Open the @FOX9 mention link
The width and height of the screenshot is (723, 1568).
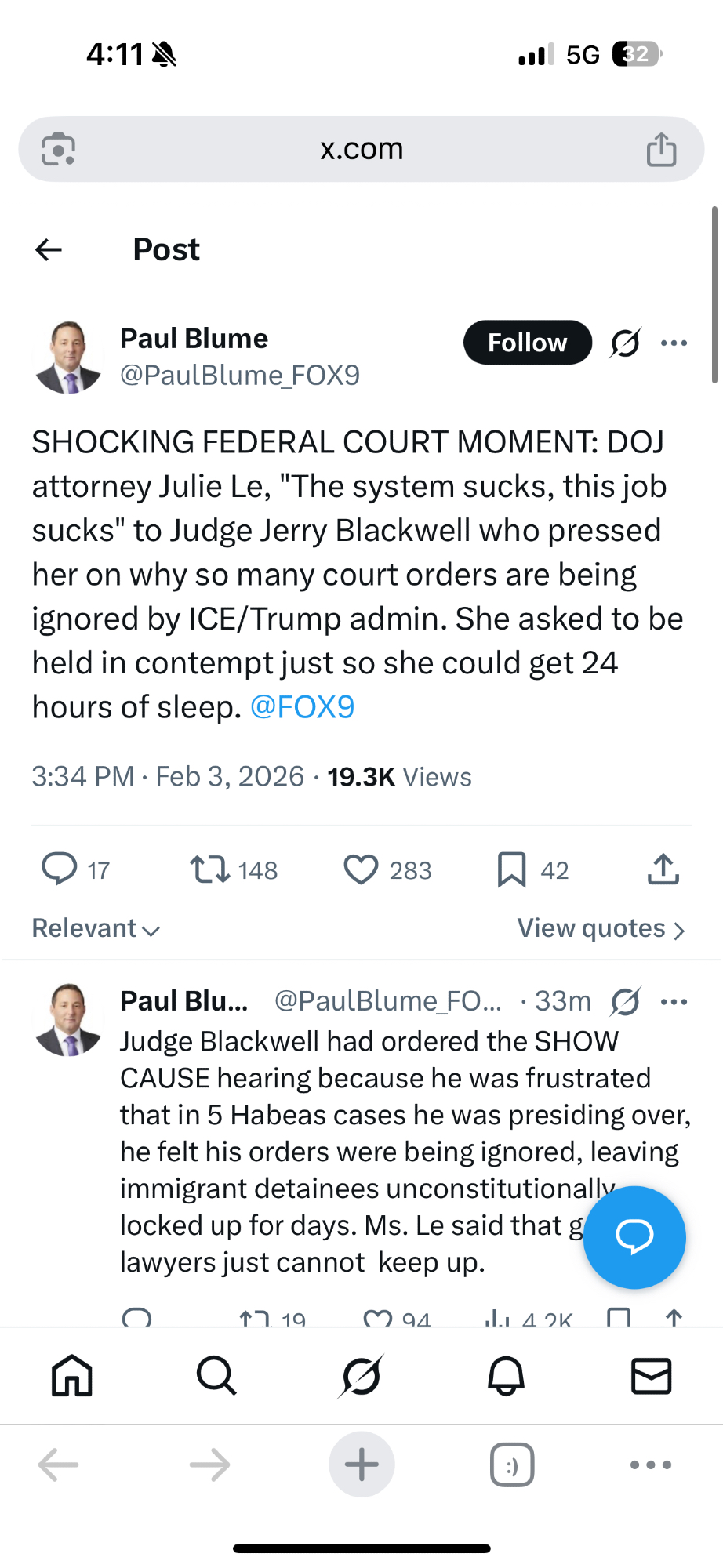[302, 707]
